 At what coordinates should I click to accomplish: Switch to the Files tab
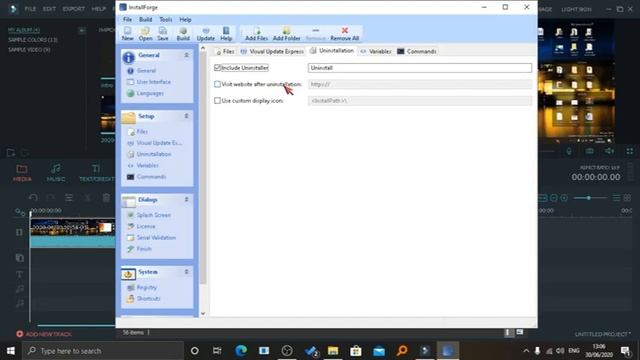pyautogui.click(x=225, y=51)
